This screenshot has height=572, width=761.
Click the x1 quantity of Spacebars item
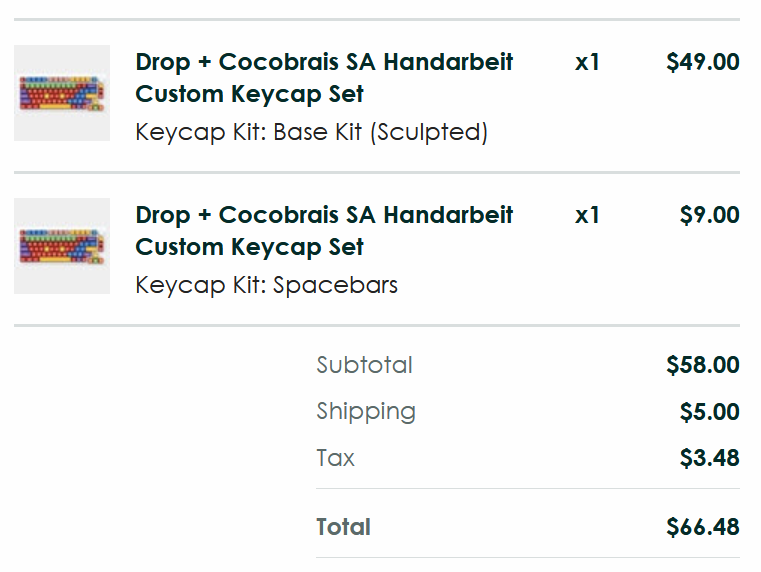tap(587, 215)
